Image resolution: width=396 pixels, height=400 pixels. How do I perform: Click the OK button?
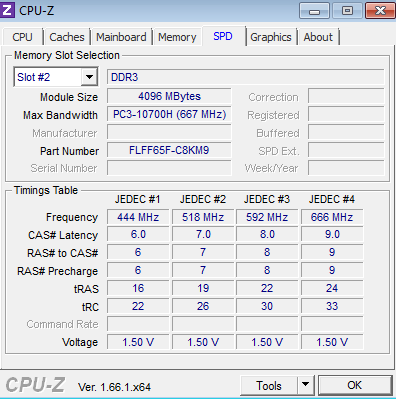click(x=355, y=385)
